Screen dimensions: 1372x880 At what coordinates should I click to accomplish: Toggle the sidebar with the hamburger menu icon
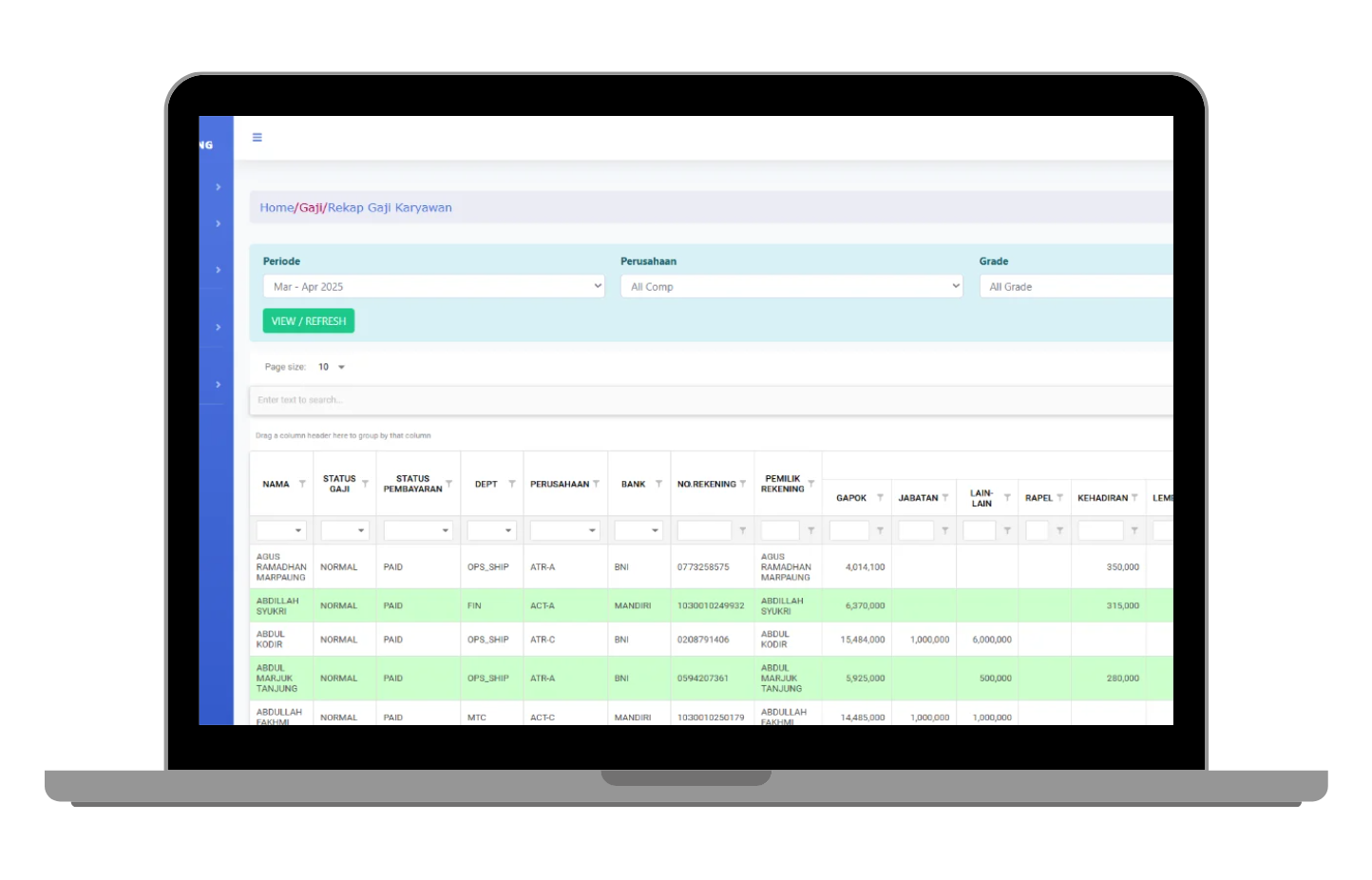pyautogui.click(x=257, y=138)
